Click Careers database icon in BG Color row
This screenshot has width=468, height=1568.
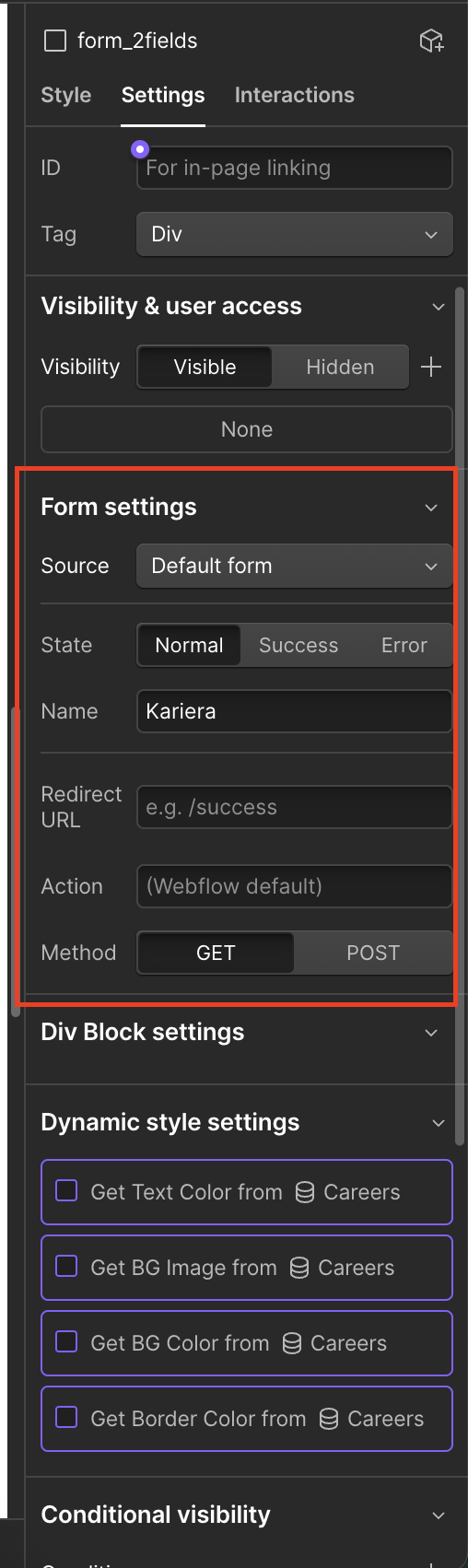(292, 1343)
